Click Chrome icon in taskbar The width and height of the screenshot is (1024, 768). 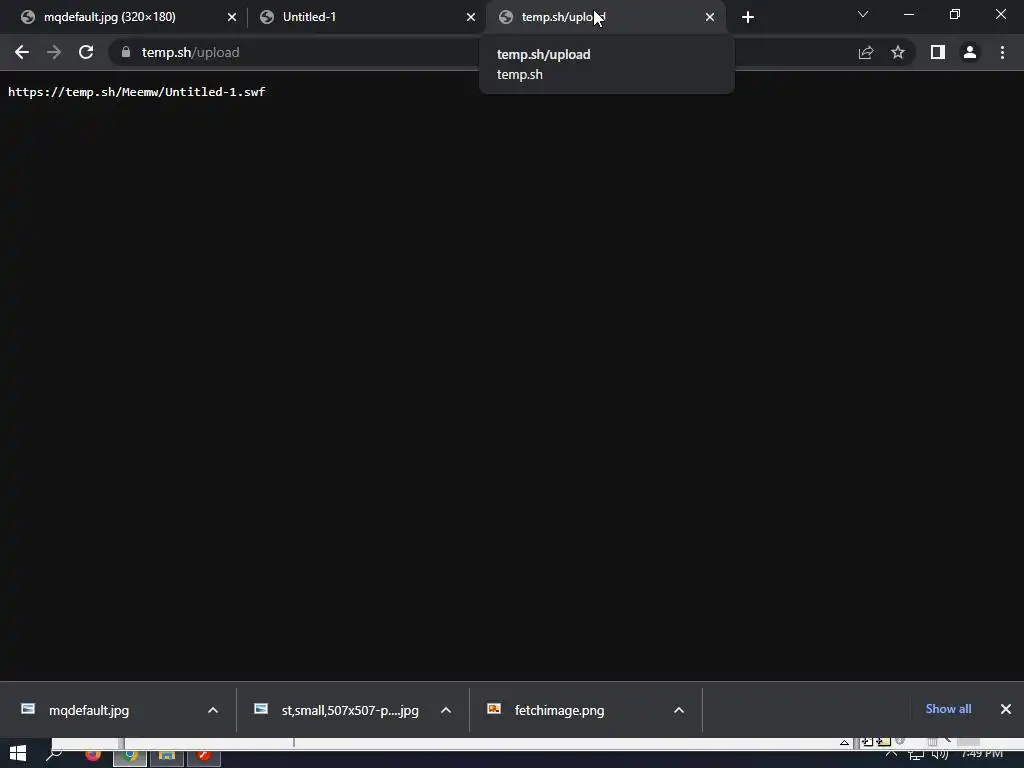click(x=130, y=756)
